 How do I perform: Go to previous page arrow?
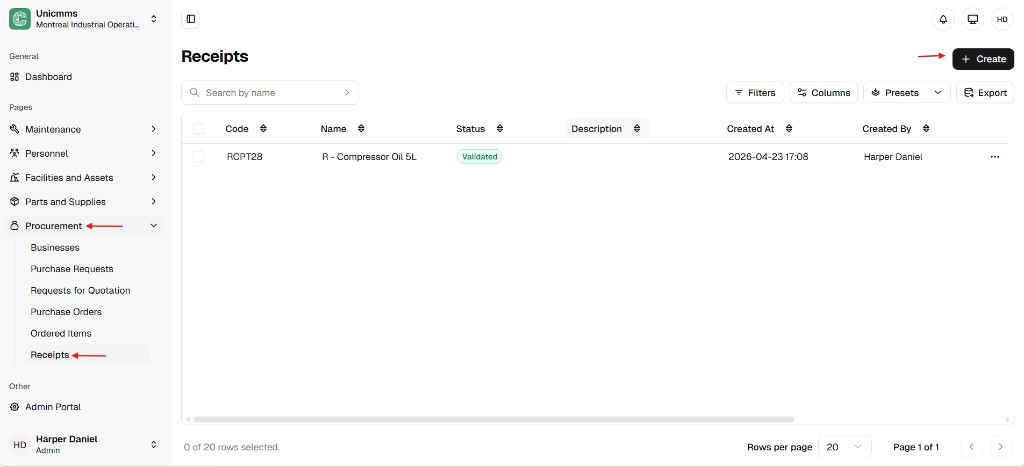point(971,447)
